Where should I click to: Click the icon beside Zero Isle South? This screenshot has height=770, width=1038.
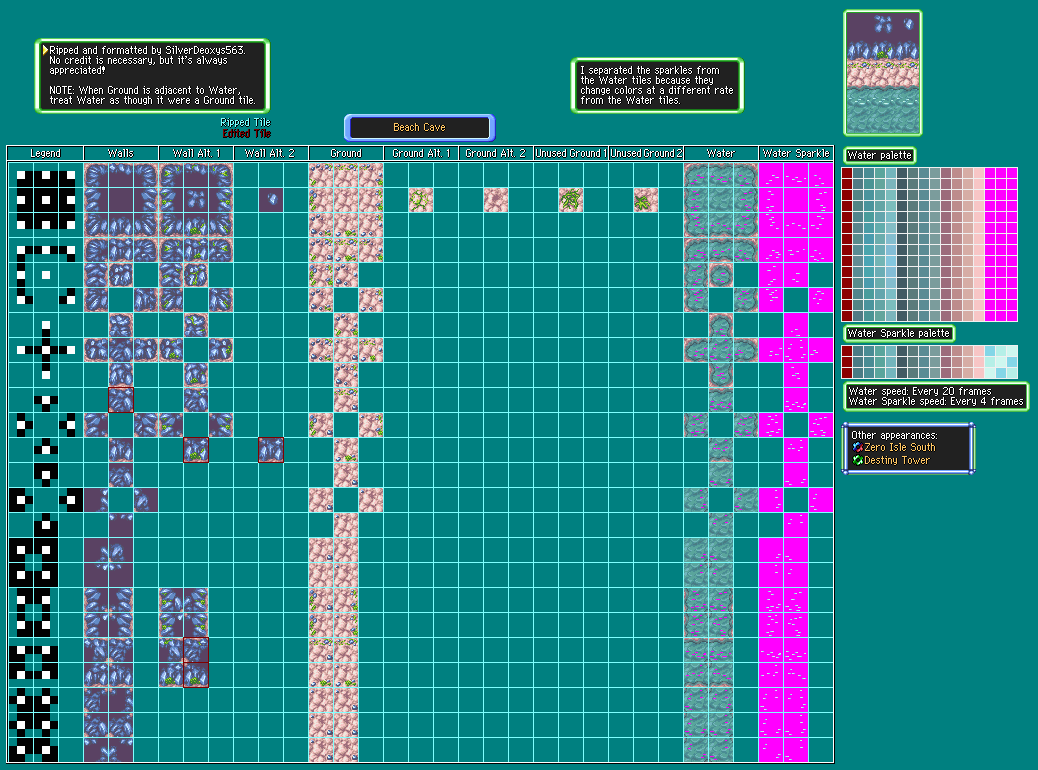tap(858, 448)
